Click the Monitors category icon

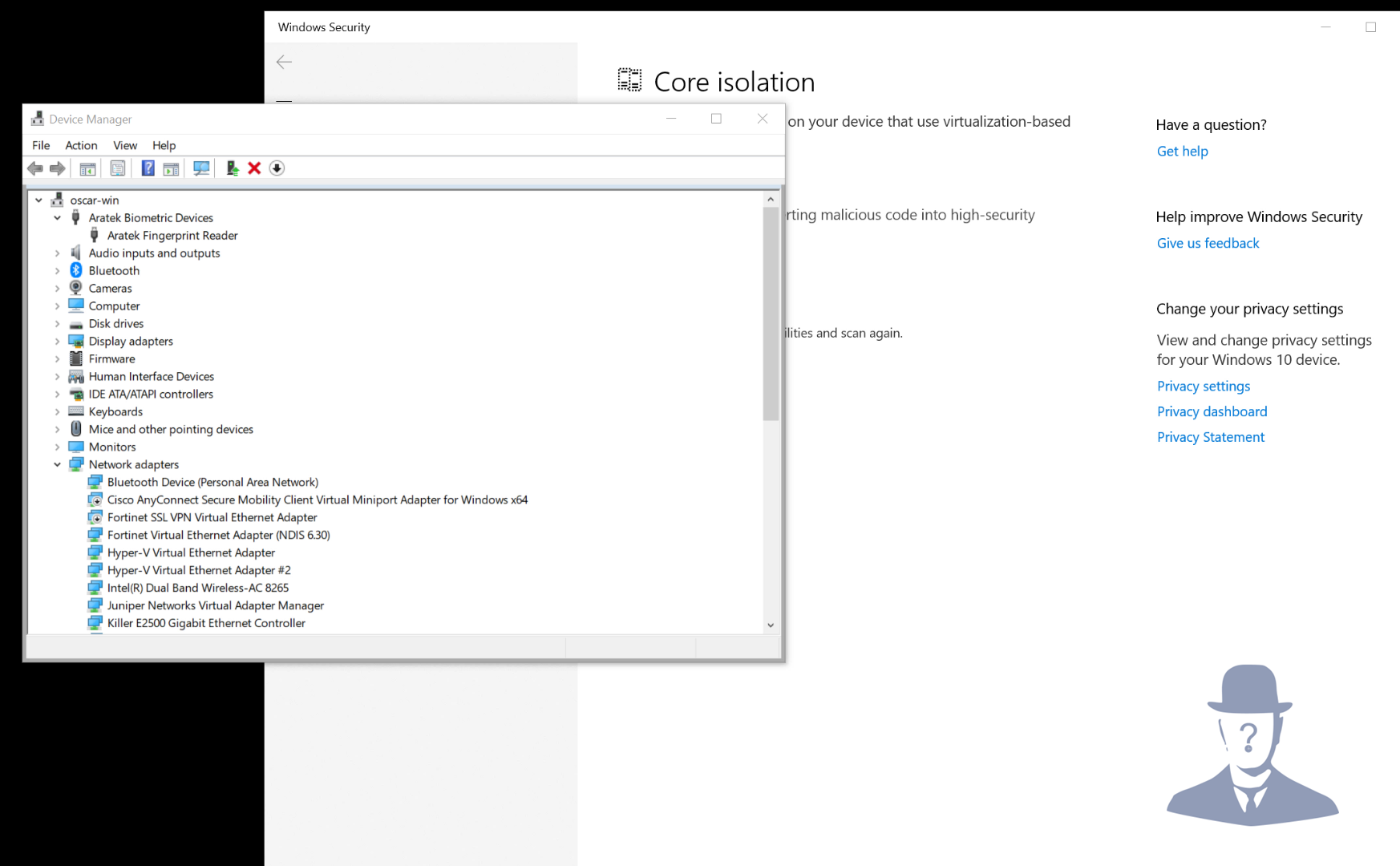click(x=76, y=447)
